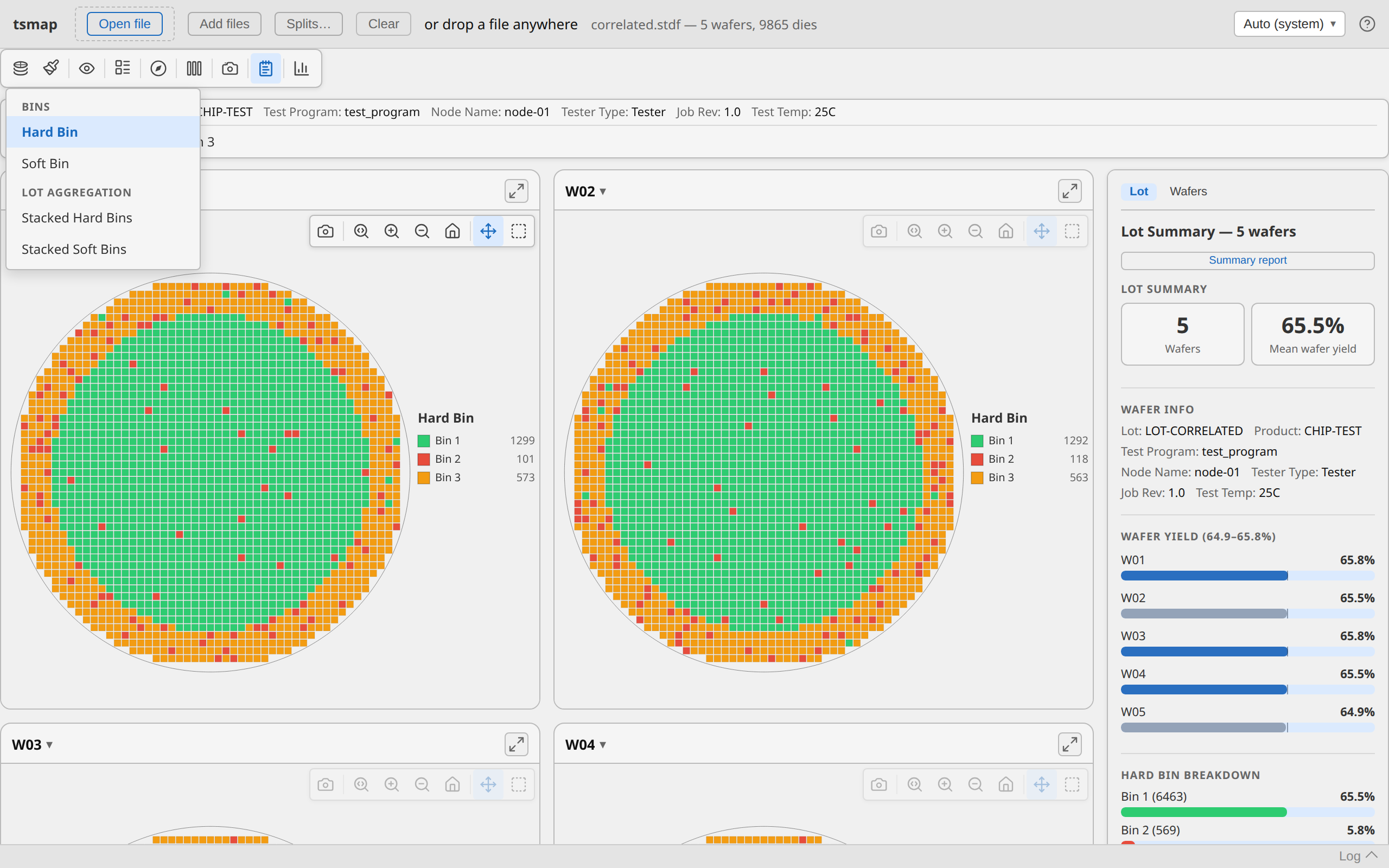The image size is (1389, 868).
Task: Select the paintbrush color tool icon
Action: (51, 68)
